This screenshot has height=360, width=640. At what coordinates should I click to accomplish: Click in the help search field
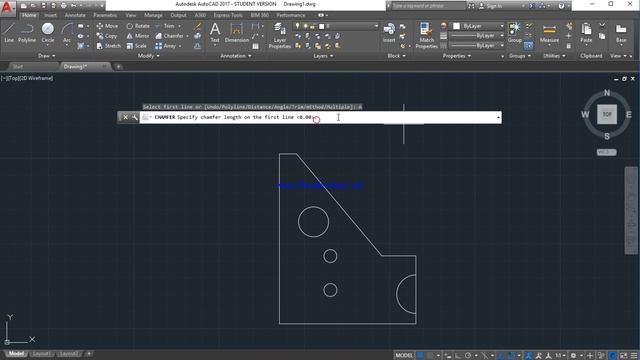click(428, 6)
